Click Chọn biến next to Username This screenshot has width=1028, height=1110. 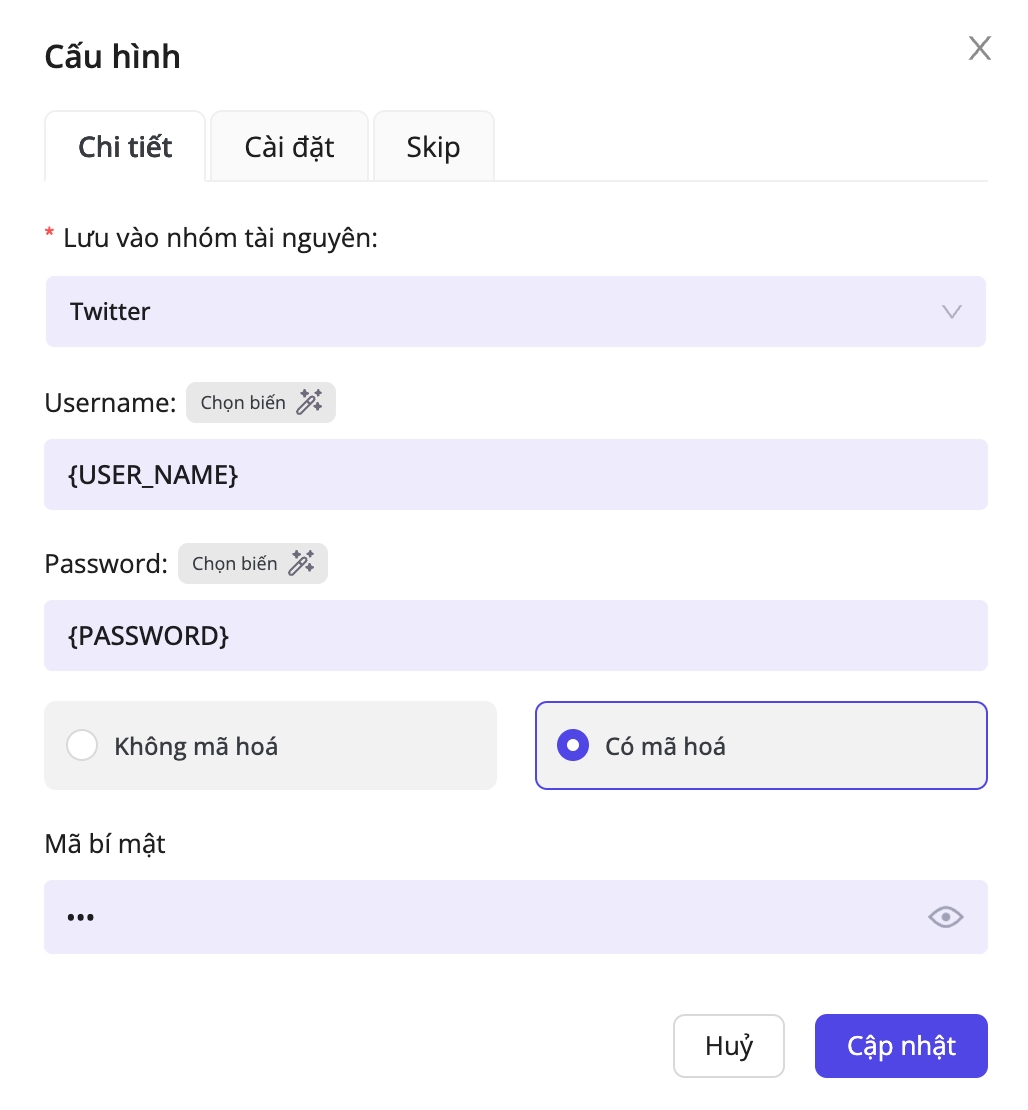pos(243,403)
